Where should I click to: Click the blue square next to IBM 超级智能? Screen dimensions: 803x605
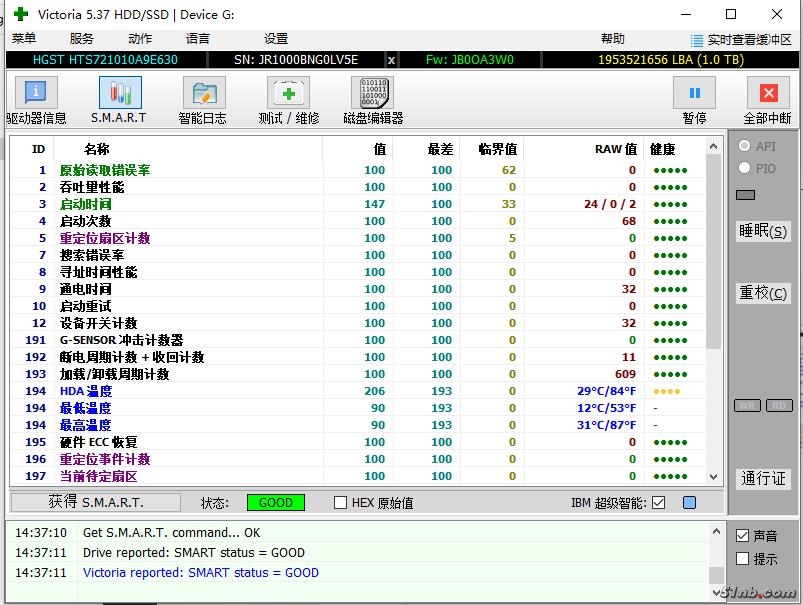click(689, 503)
